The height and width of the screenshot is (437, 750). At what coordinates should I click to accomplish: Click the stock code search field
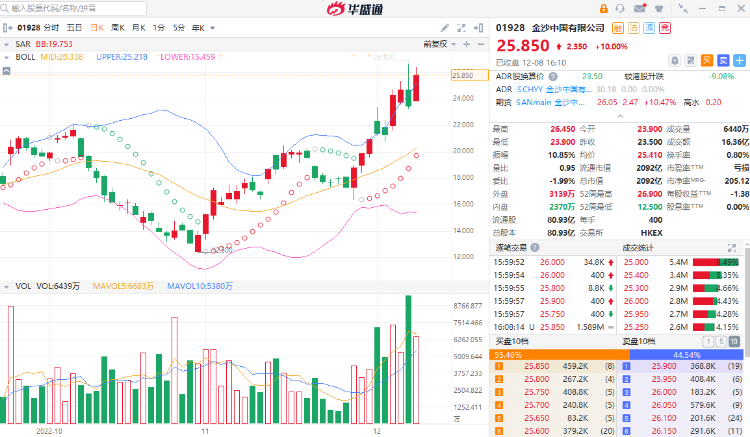[74, 8]
